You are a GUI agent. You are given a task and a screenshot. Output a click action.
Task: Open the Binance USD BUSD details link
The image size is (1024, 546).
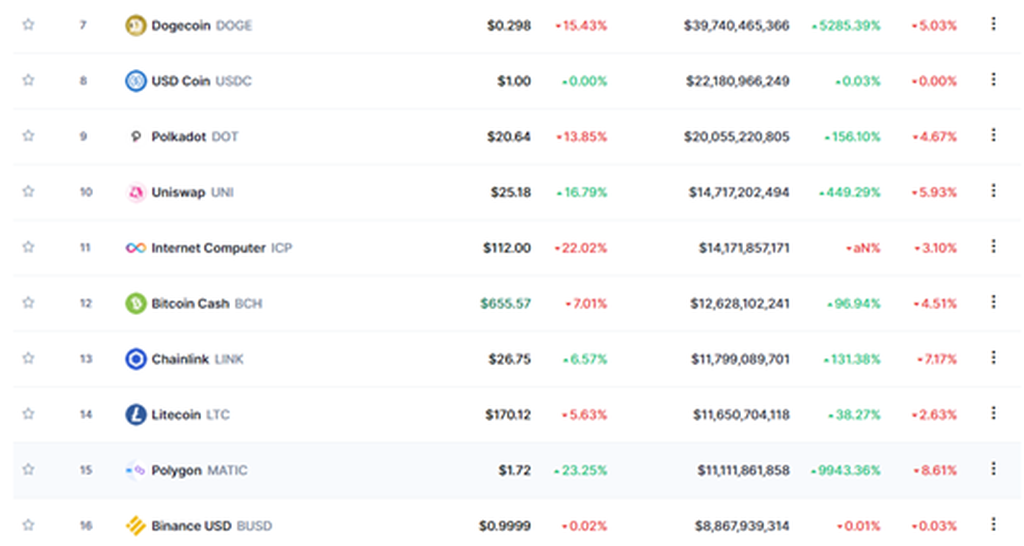[x=212, y=526]
